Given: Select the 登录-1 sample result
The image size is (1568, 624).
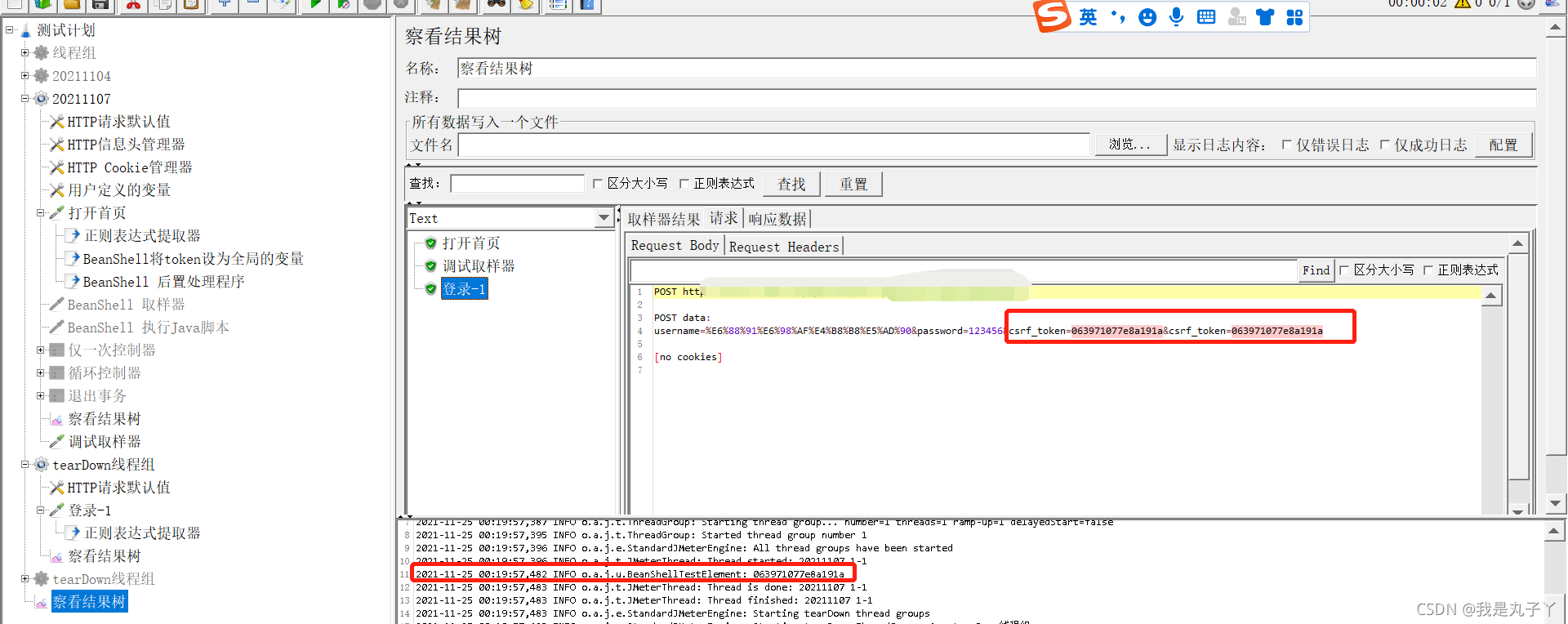Looking at the screenshot, I should pos(464,289).
